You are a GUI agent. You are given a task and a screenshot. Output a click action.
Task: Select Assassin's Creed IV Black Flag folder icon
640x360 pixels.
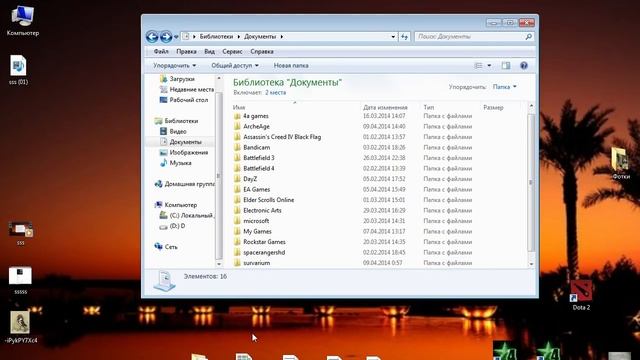[237, 137]
